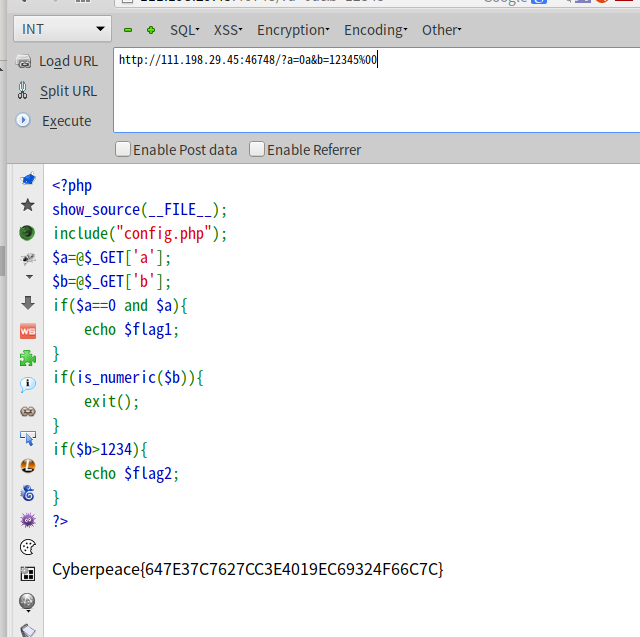Screen dimensions: 640x637
Task: Click the cookie icon in sidebar
Action: click(27, 547)
